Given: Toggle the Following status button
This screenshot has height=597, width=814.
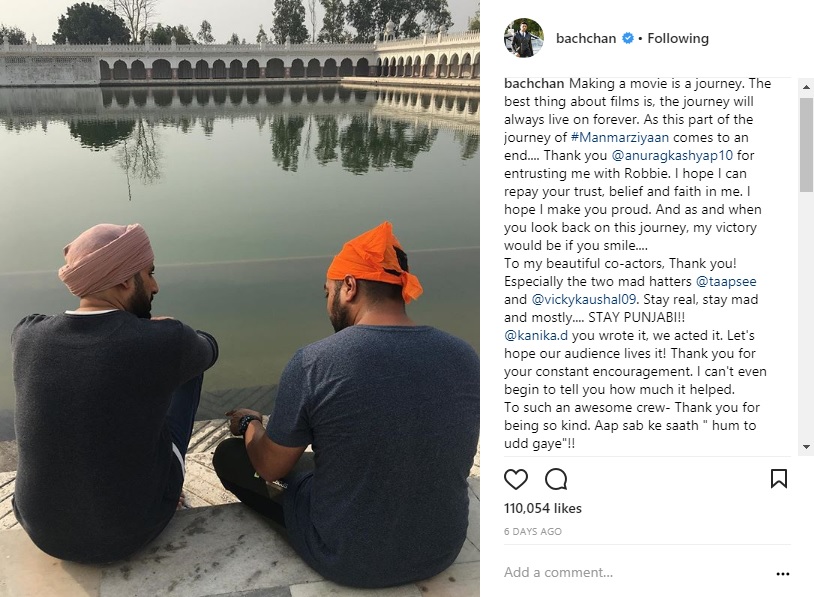Looking at the screenshot, I should tap(677, 38).
